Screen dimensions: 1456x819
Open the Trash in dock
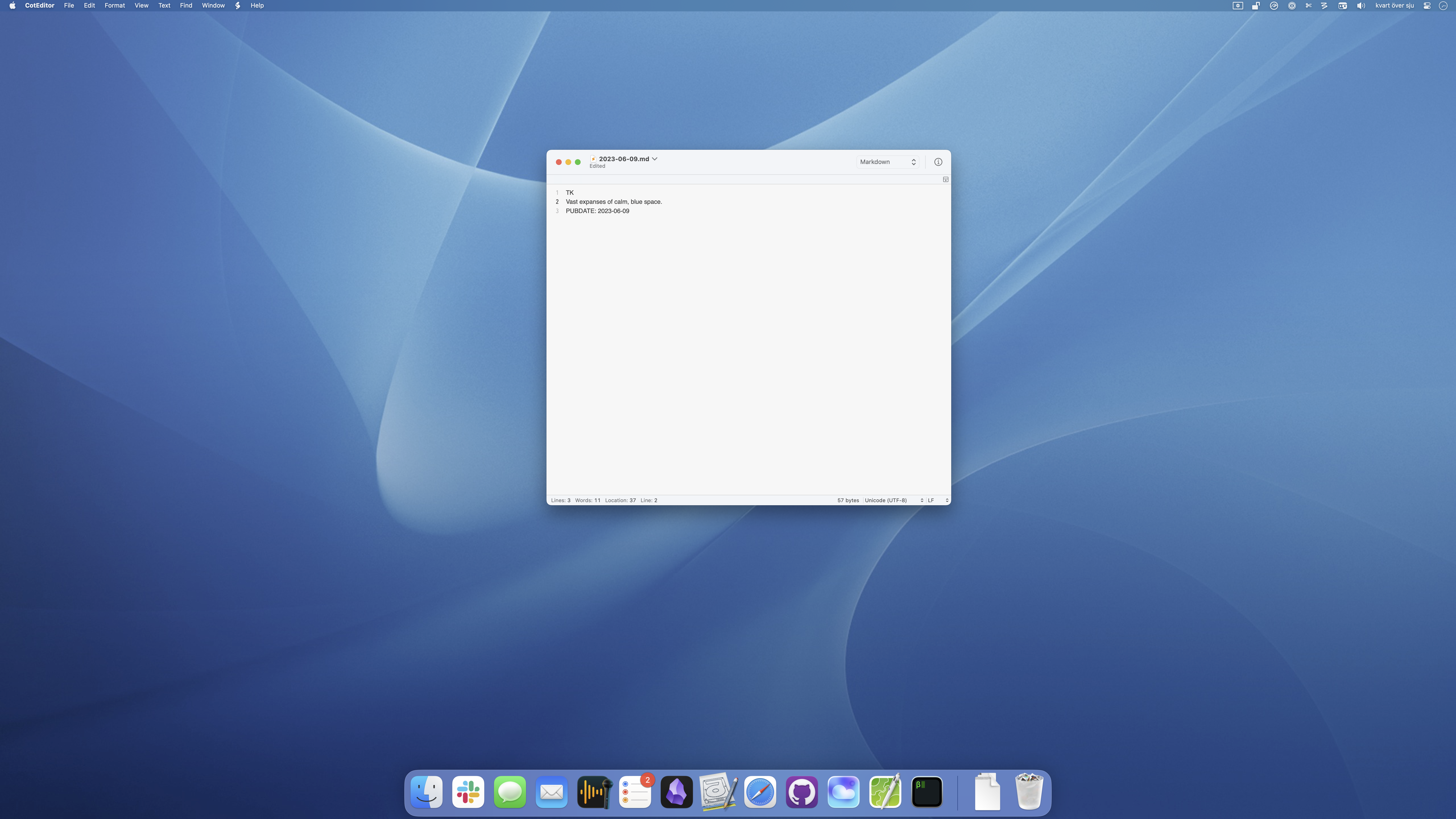(x=1029, y=792)
